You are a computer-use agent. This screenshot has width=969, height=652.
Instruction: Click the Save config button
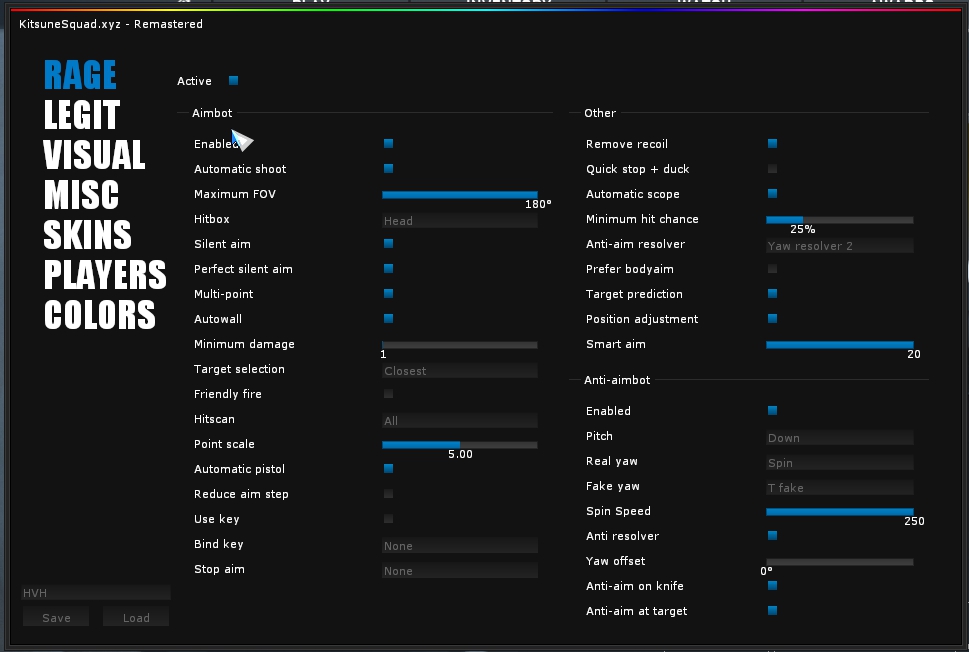[x=56, y=618]
